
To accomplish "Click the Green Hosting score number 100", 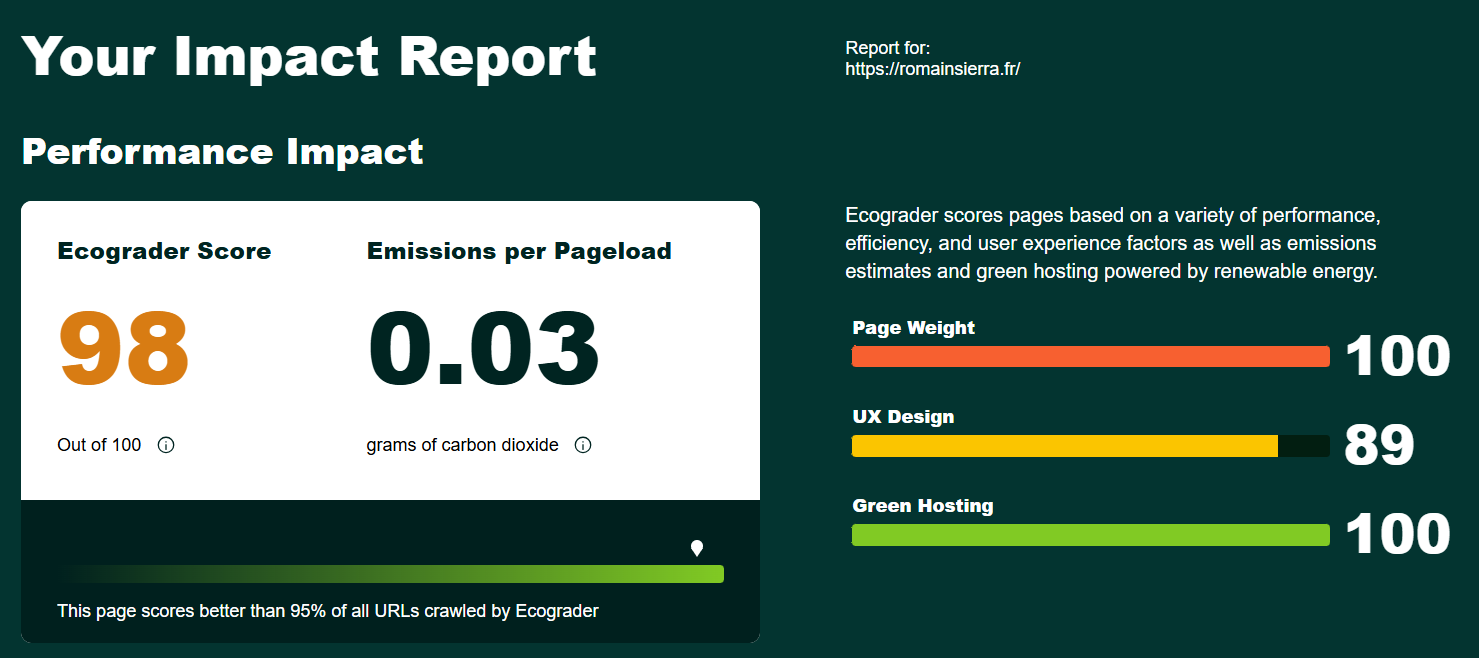I will [x=1397, y=535].
